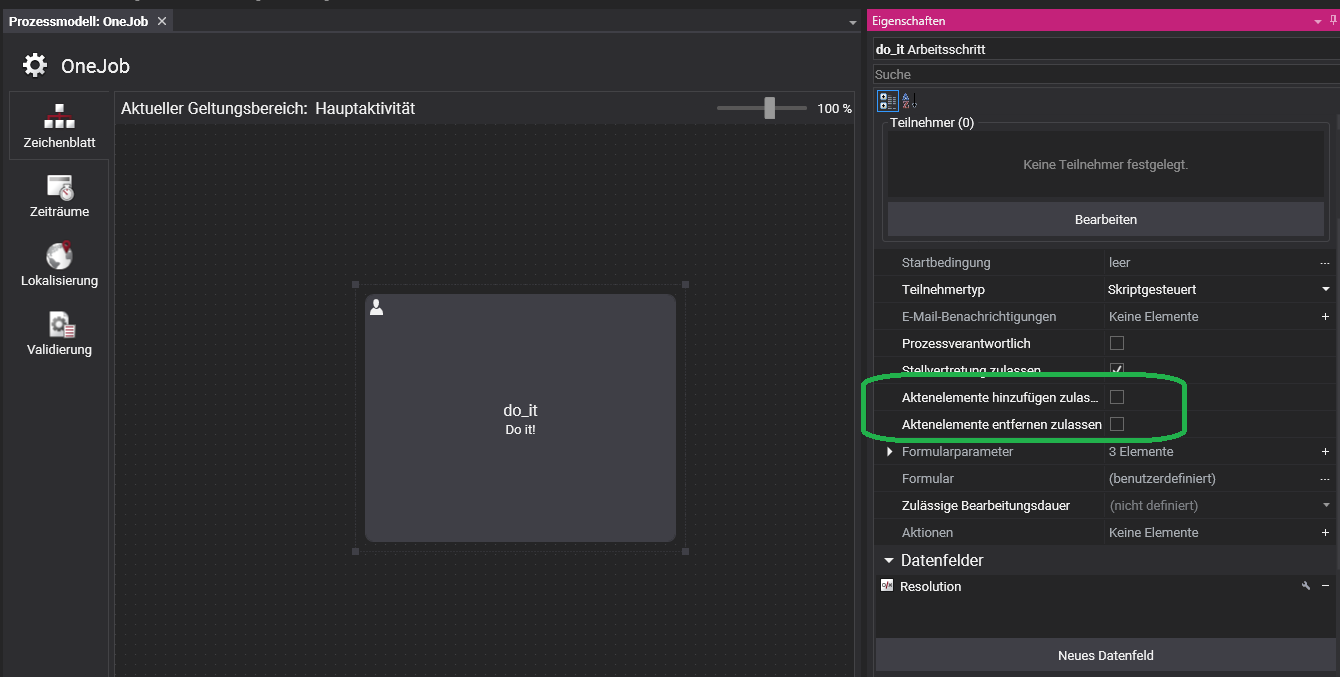This screenshot has width=1340, height=677.
Task: Select the do_it work step node
Action: tap(520, 418)
